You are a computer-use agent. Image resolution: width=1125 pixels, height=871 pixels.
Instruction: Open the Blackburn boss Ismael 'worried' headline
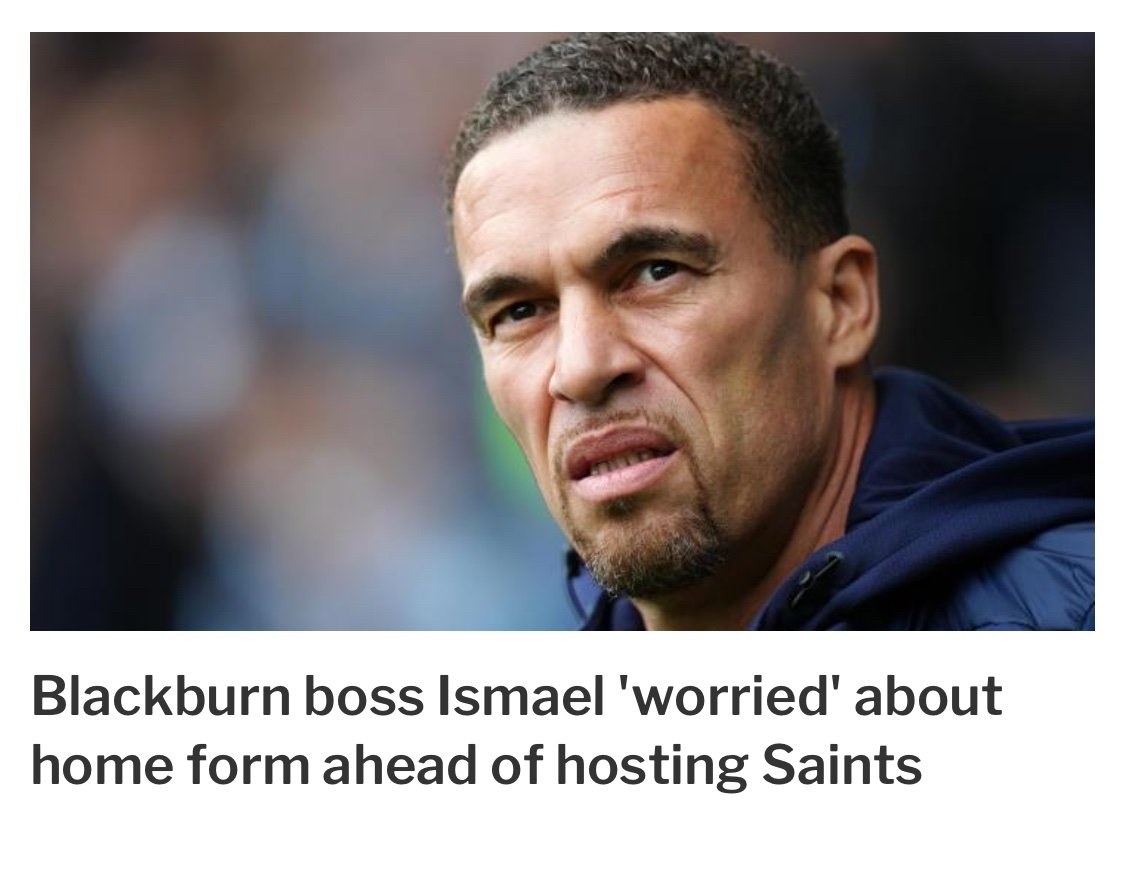tap(517, 730)
